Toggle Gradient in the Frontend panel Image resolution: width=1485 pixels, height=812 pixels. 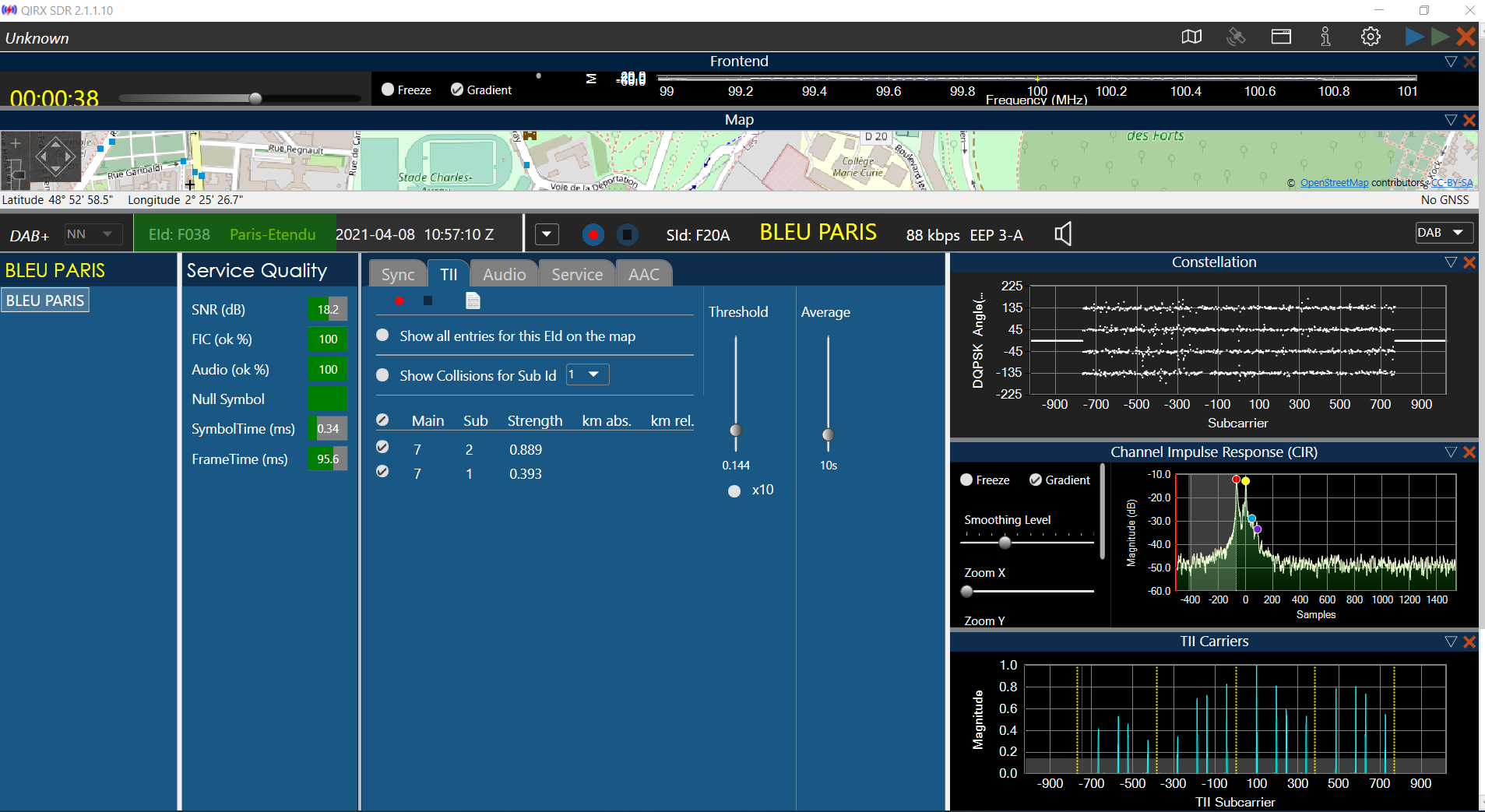tap(457, 90)
